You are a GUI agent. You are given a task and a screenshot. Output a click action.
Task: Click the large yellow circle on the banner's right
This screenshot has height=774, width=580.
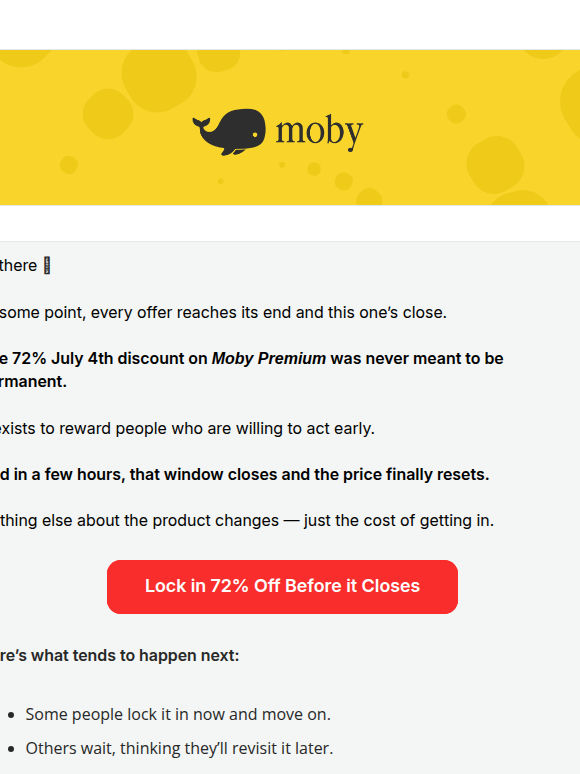point(495,165)
